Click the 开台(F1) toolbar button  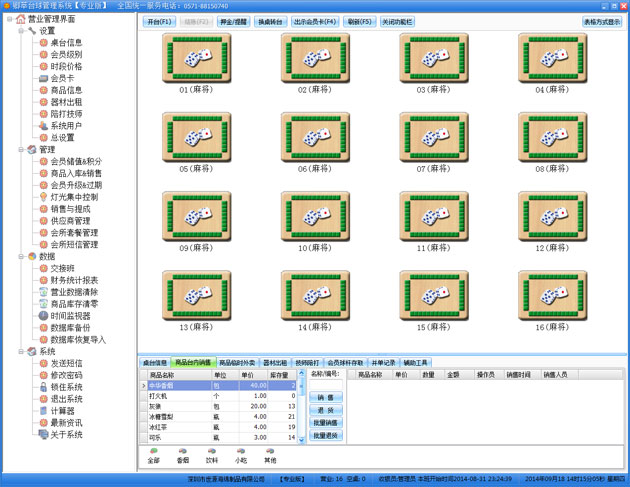pos(159,21)
